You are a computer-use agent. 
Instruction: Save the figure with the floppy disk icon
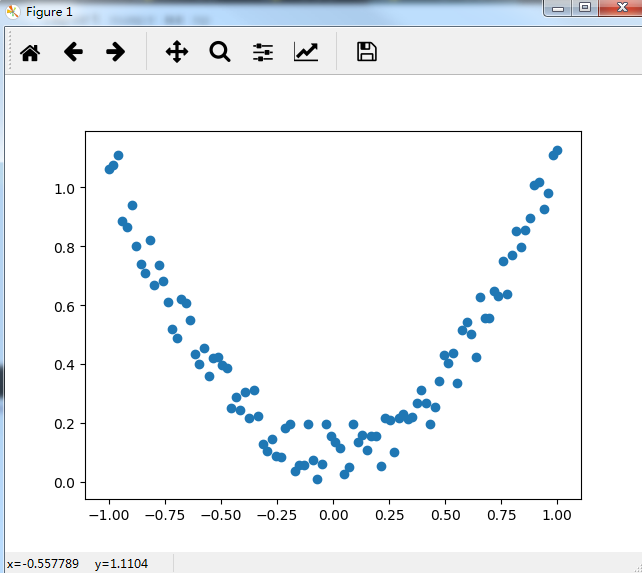pos(366,52)
